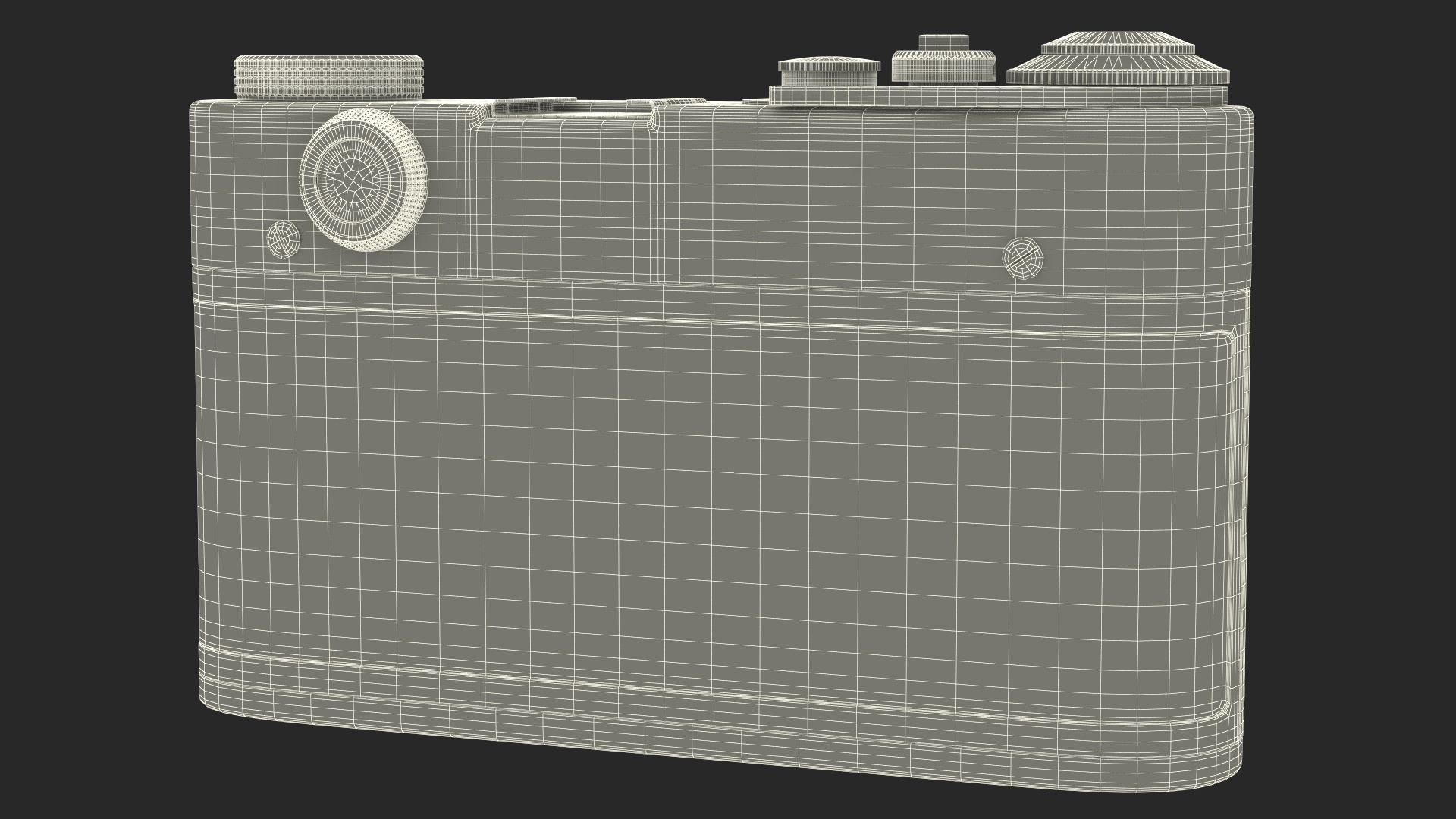Select the flat round button left of speed dial
The image size is (1456, 819).
point(828,71)
